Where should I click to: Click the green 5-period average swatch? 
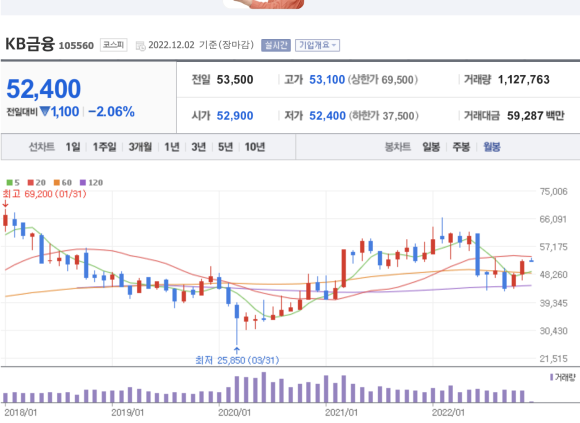(x=10, y=183)
